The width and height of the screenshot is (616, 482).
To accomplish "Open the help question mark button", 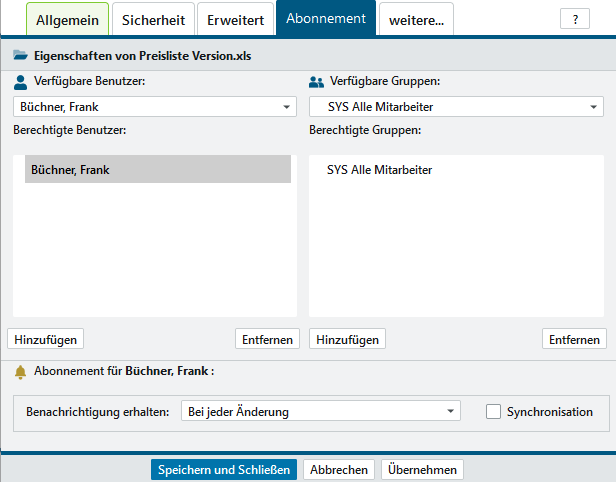I will click(x=574, y=20).
